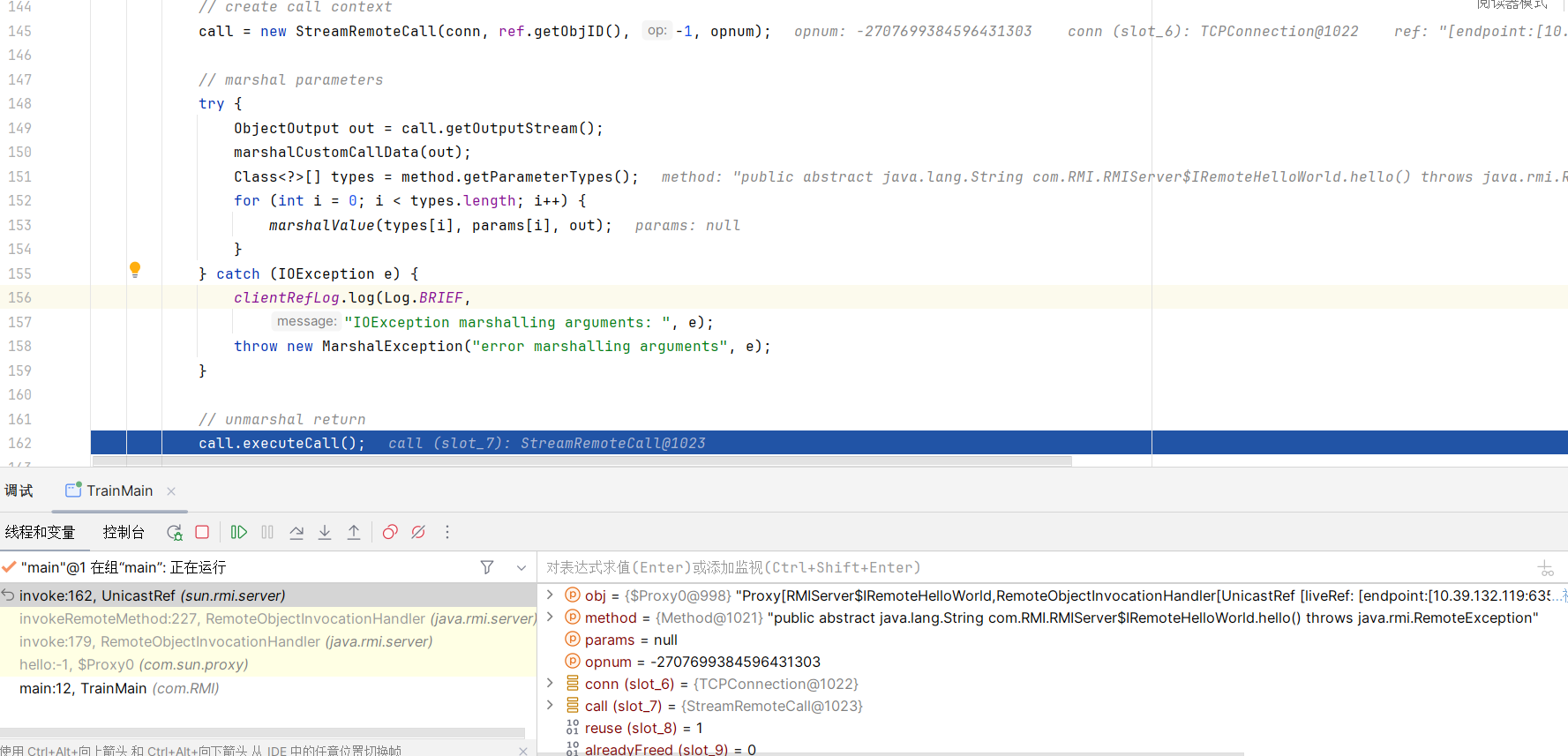Click the {StreamRemoteCall@1023} value
1568x756 pixels.
771,706
